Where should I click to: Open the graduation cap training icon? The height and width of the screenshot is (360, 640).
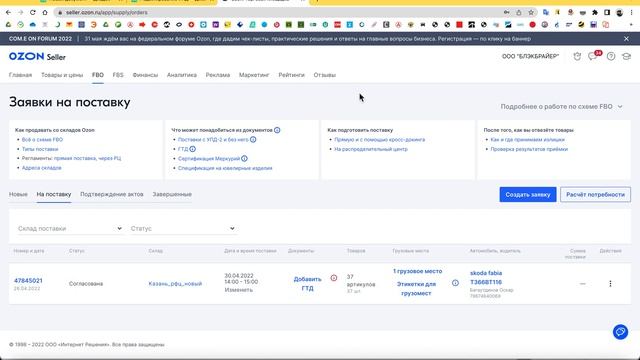coord(627,57)
